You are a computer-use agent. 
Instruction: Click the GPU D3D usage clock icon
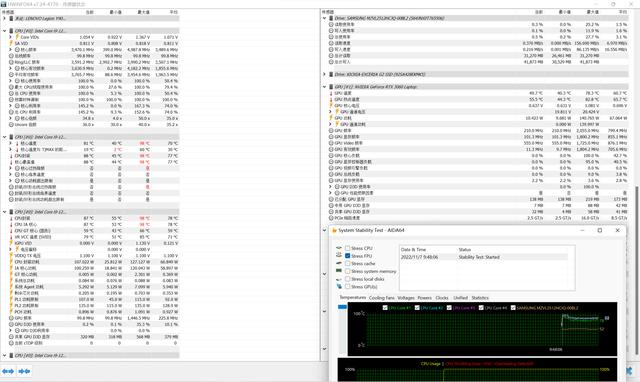tap(11, 324)
